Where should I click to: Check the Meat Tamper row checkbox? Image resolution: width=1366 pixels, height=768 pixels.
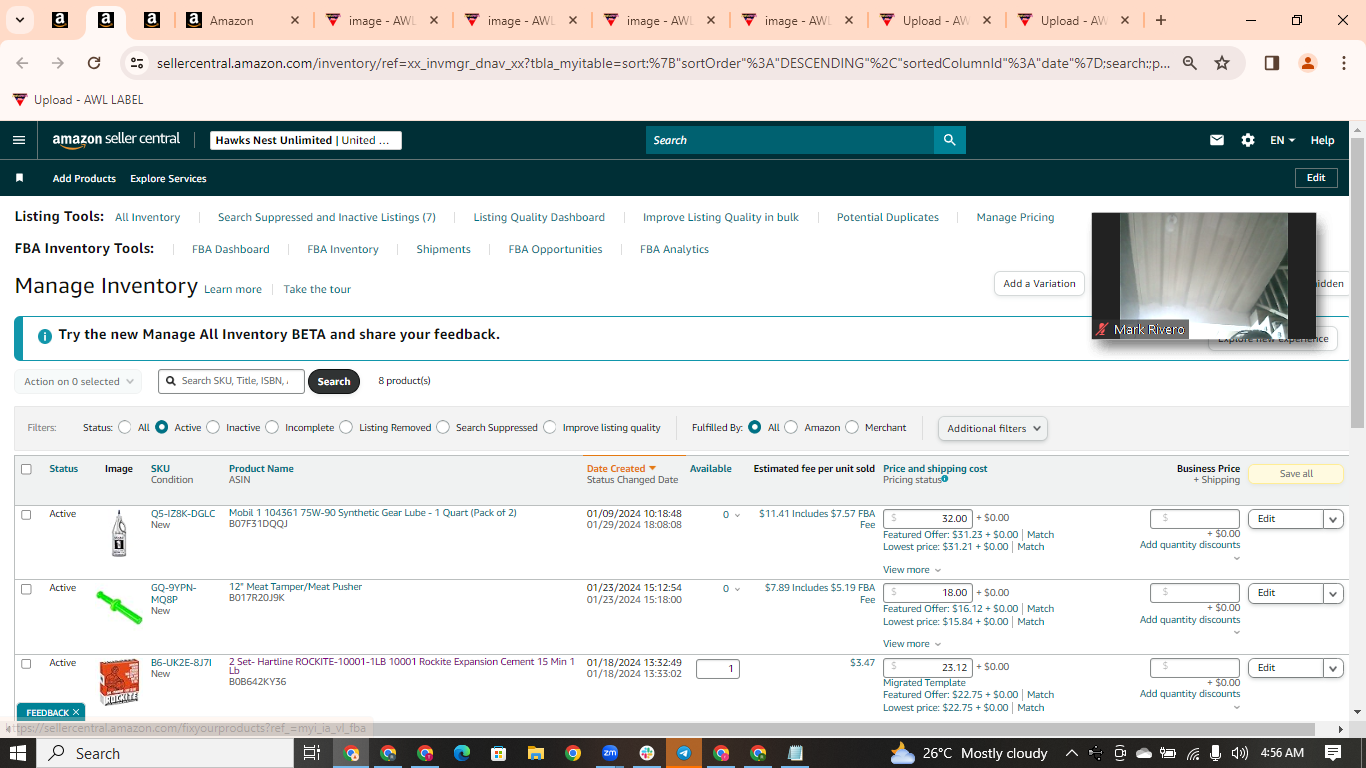[26, 588]
